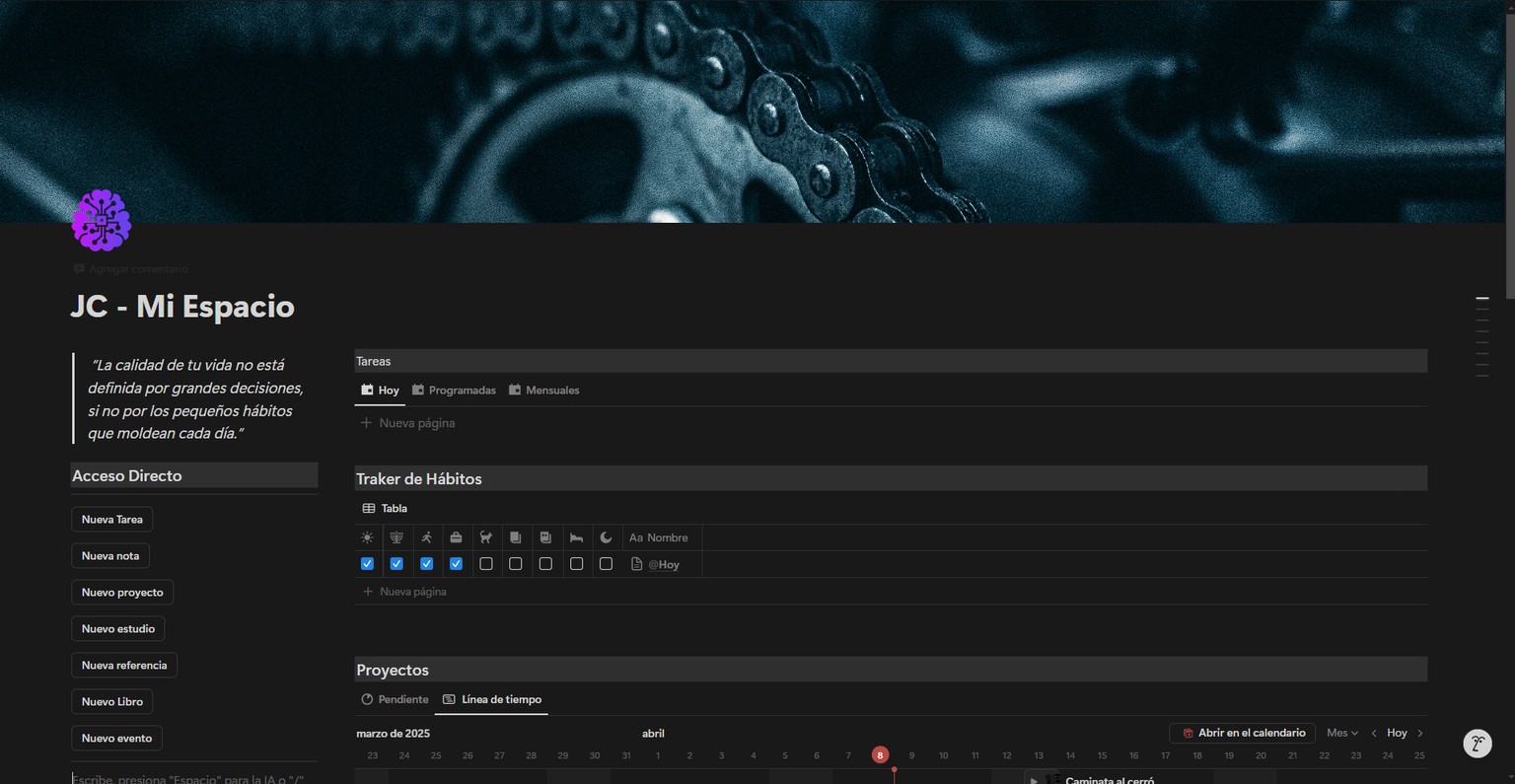Uncheck the briefcase habit checkbox
The width and height of the screenshot is (1515, 784).
click(x=456, y=564)
